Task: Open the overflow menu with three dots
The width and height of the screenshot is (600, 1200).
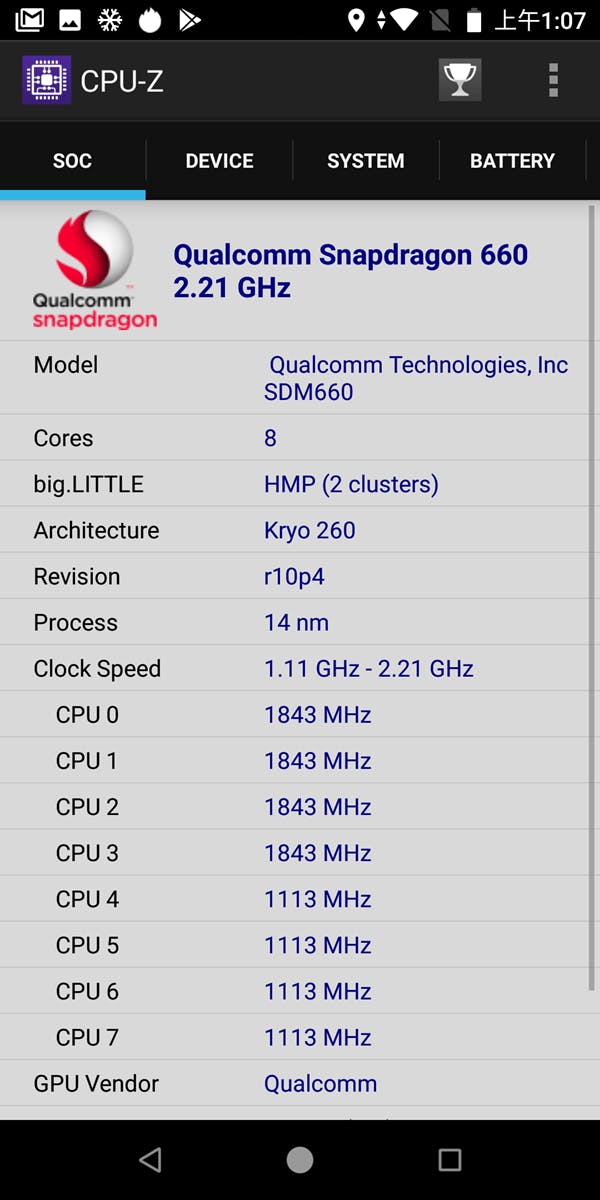Action: (553, 80)
